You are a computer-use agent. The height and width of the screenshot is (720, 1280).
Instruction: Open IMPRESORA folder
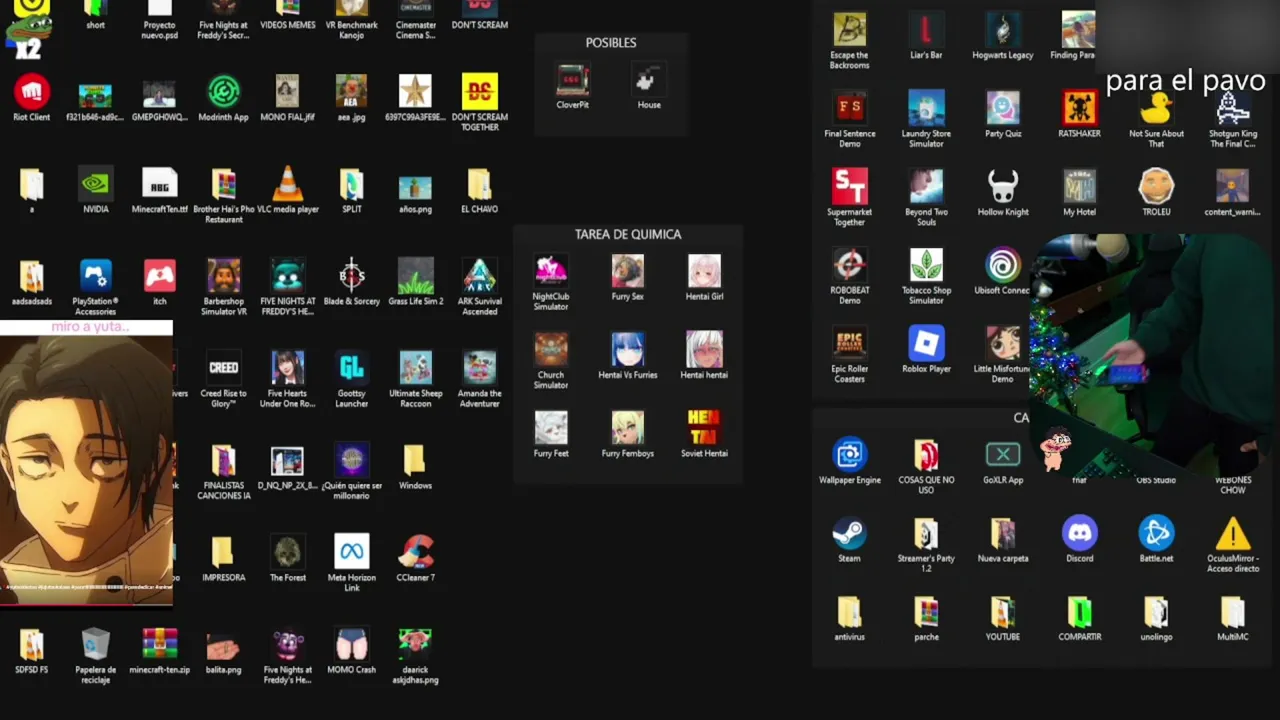[223, 552]
